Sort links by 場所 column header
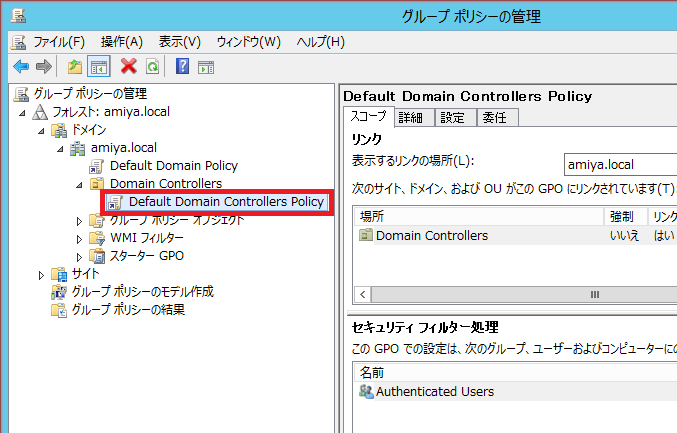677x433 pixels. pyautogui.click(x=478, y=216)
